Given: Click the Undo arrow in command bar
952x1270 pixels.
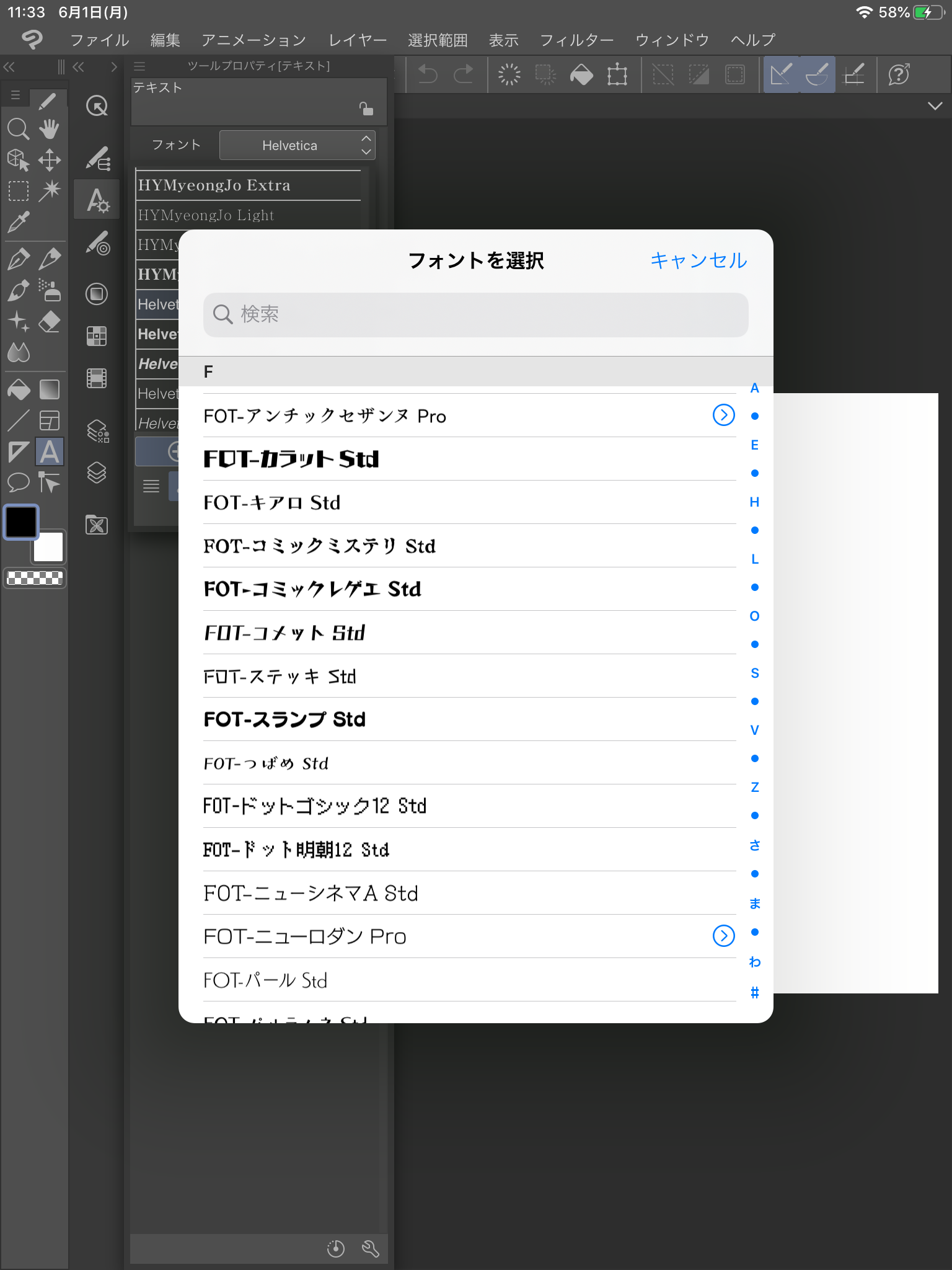Looking at the screenshot, I should click(428, 74).
